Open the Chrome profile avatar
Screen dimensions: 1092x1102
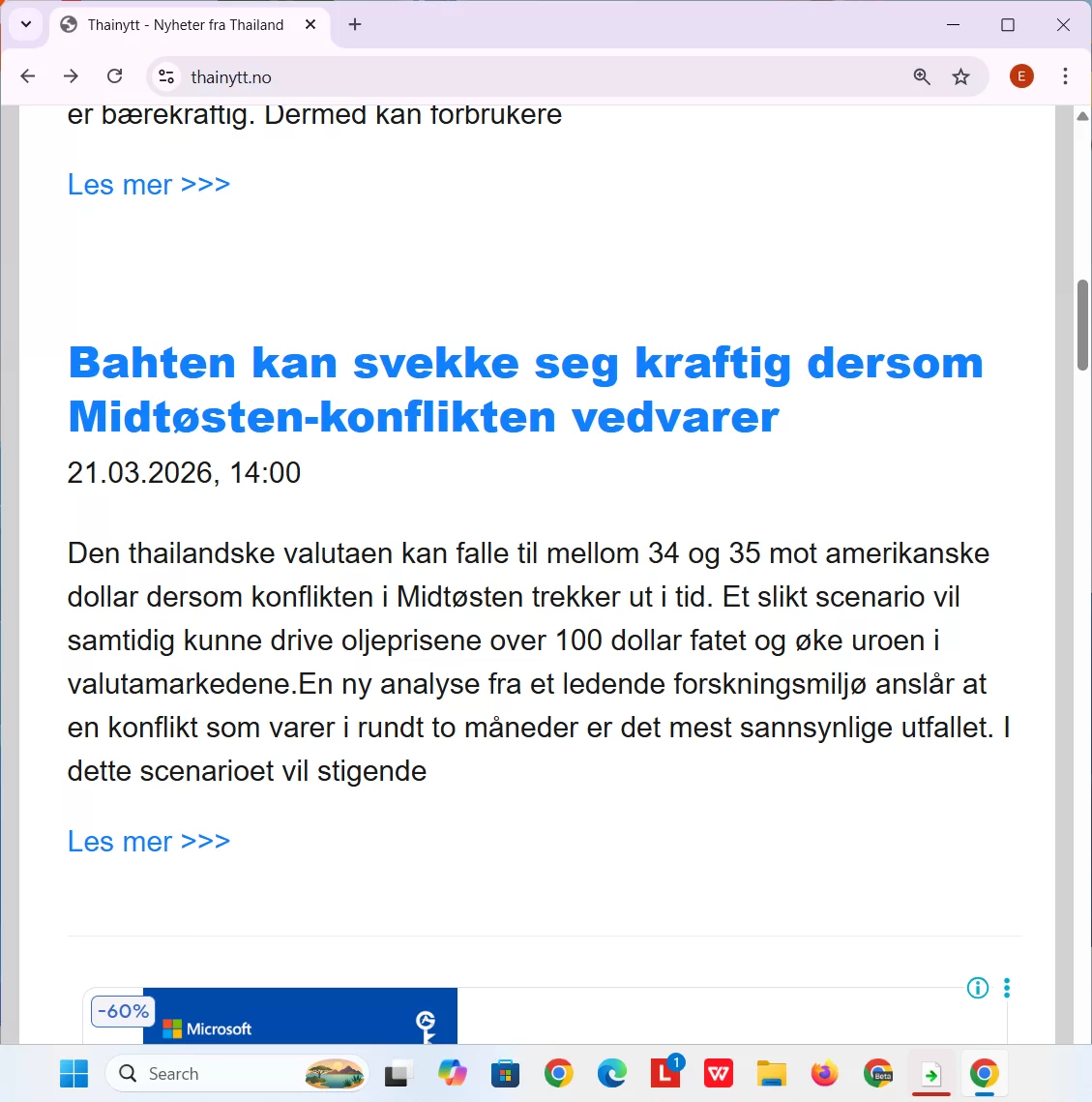[x=1021, y=75]
